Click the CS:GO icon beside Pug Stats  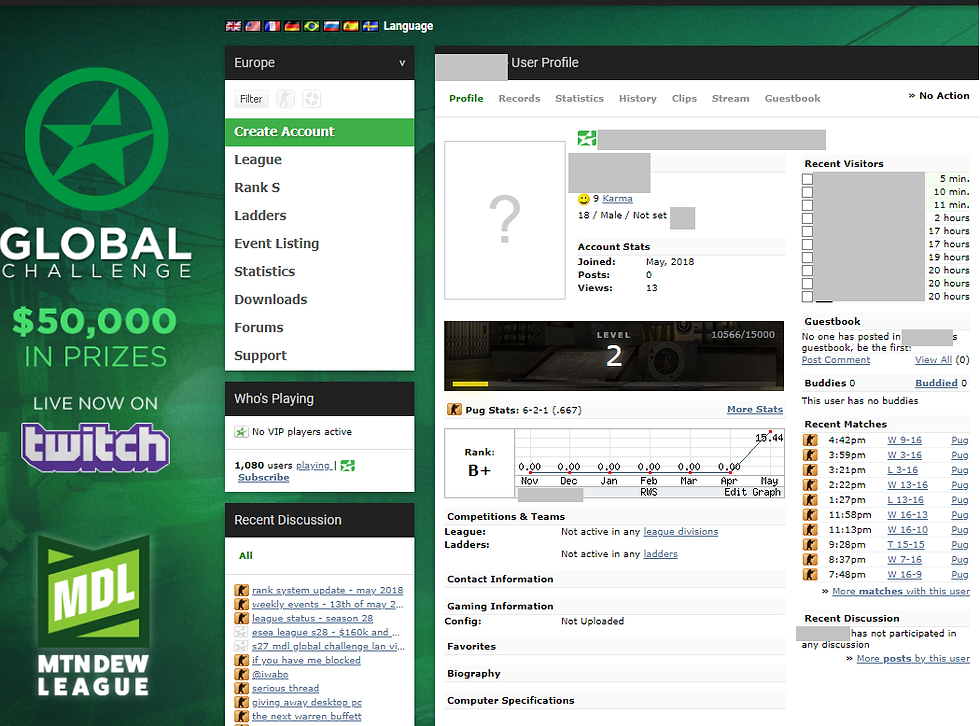tap(456, 409)
